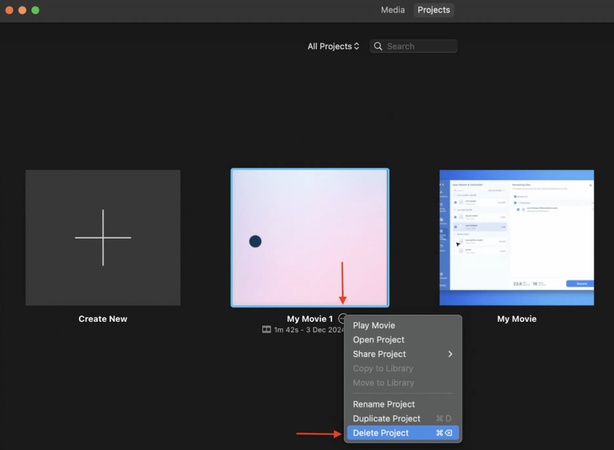The image size is (614, 450).
Task: Click the yellow minimize window button
Action: [x=22, y=10]
